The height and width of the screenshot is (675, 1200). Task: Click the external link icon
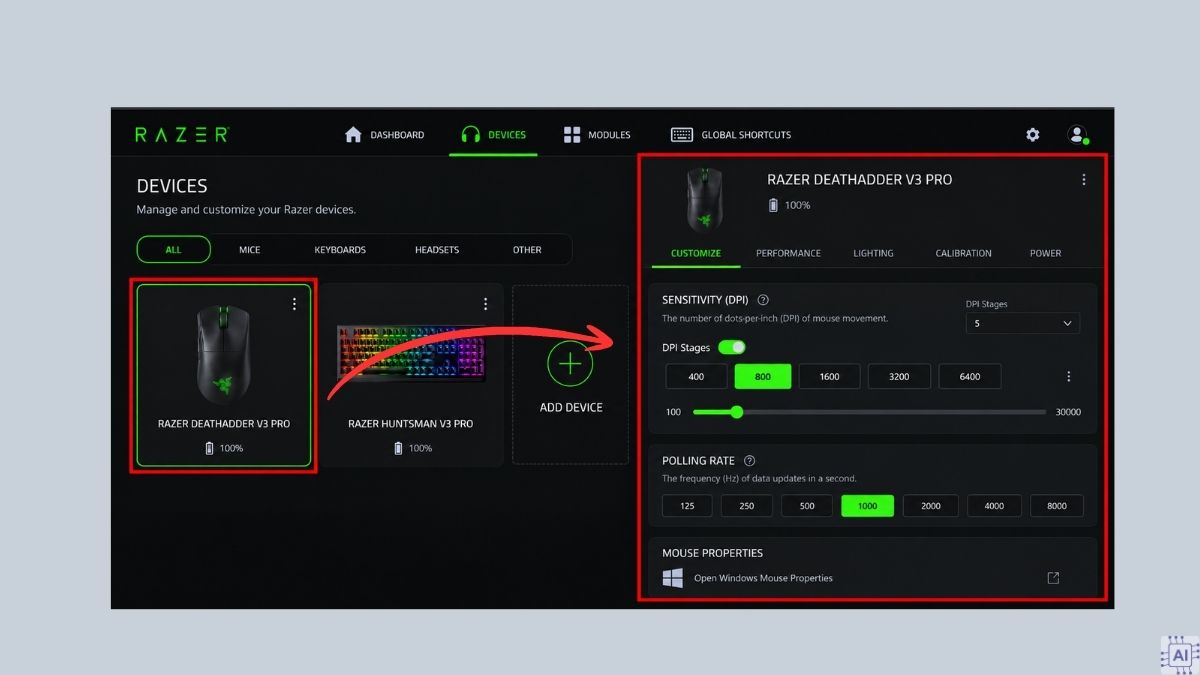click(1053, 578)
